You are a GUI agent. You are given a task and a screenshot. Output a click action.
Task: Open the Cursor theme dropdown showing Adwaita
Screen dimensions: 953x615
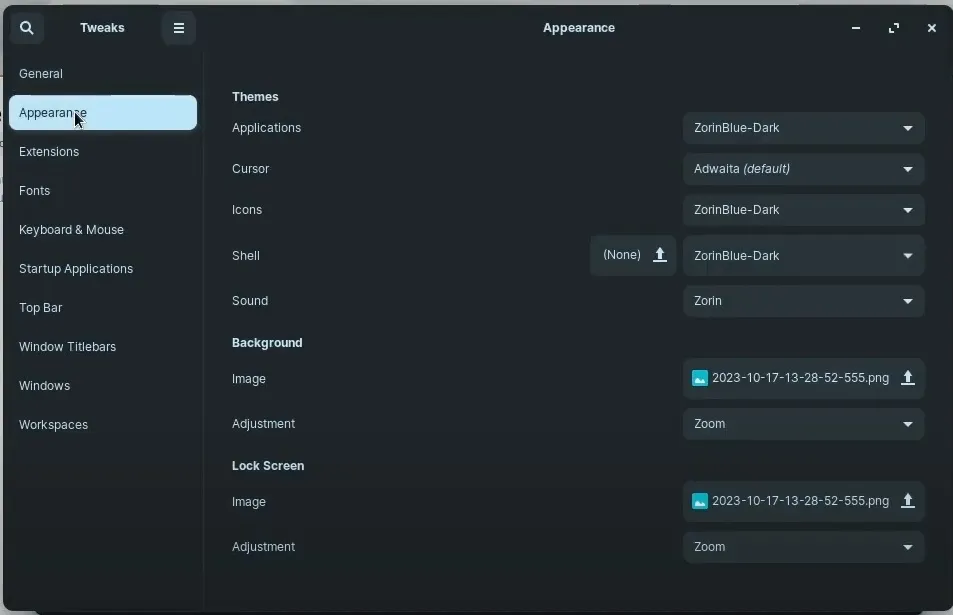(803, 169)
